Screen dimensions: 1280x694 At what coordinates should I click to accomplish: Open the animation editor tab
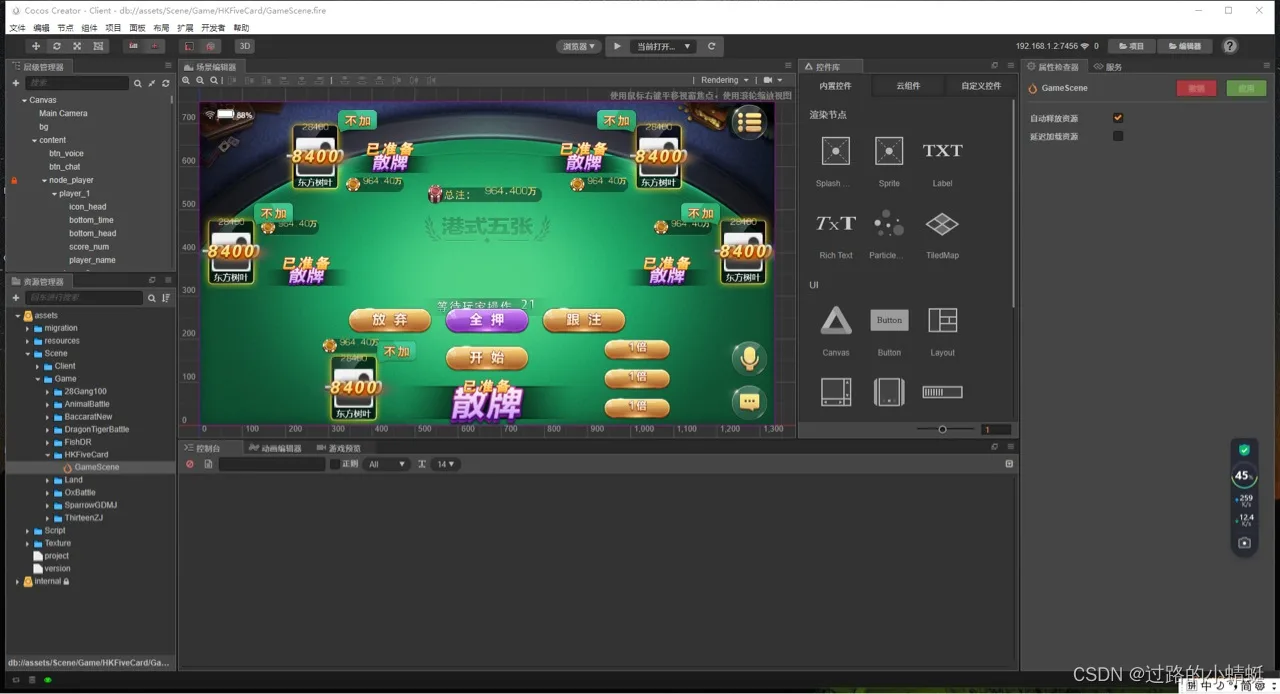click(275, 448)
